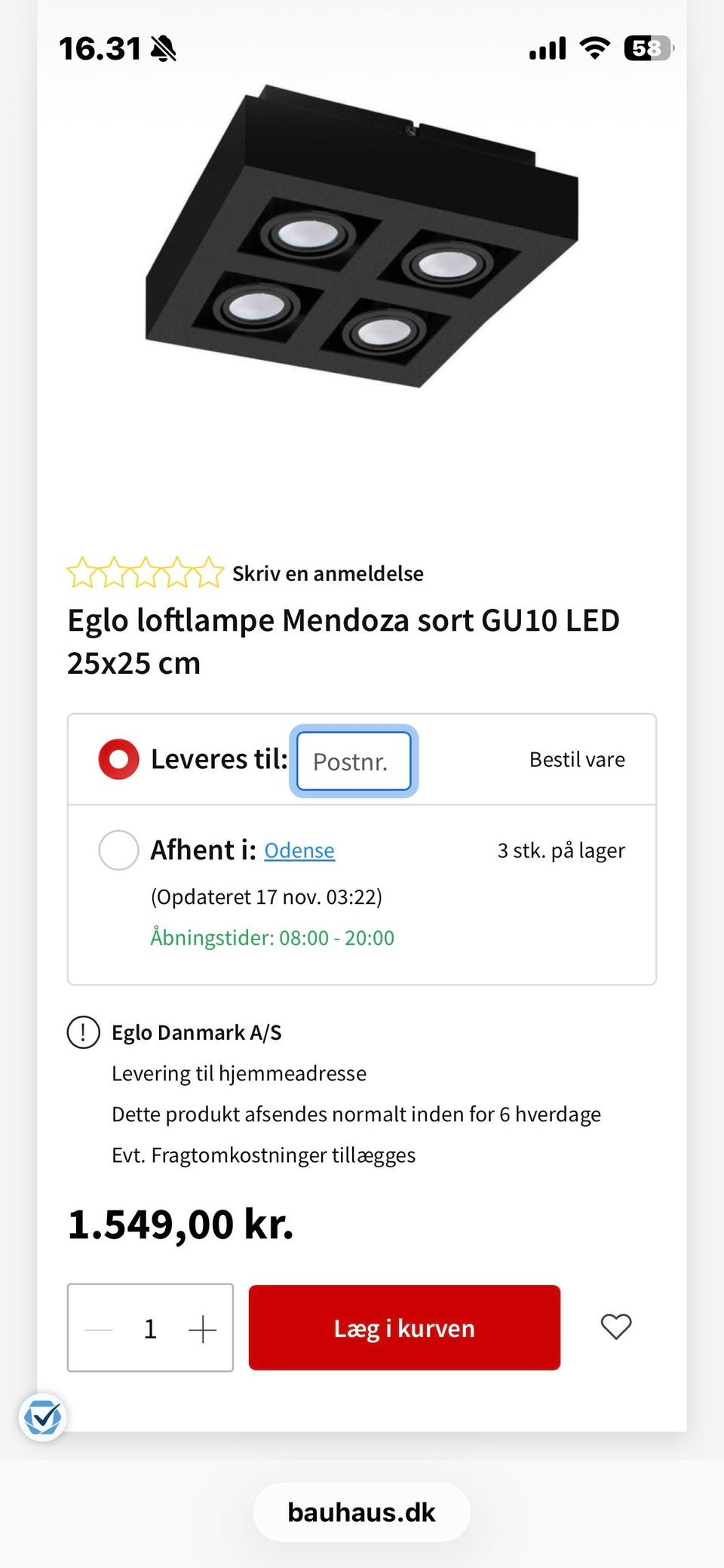
Task: Decrease quantity with the minus button
Action: [99, 1329]
